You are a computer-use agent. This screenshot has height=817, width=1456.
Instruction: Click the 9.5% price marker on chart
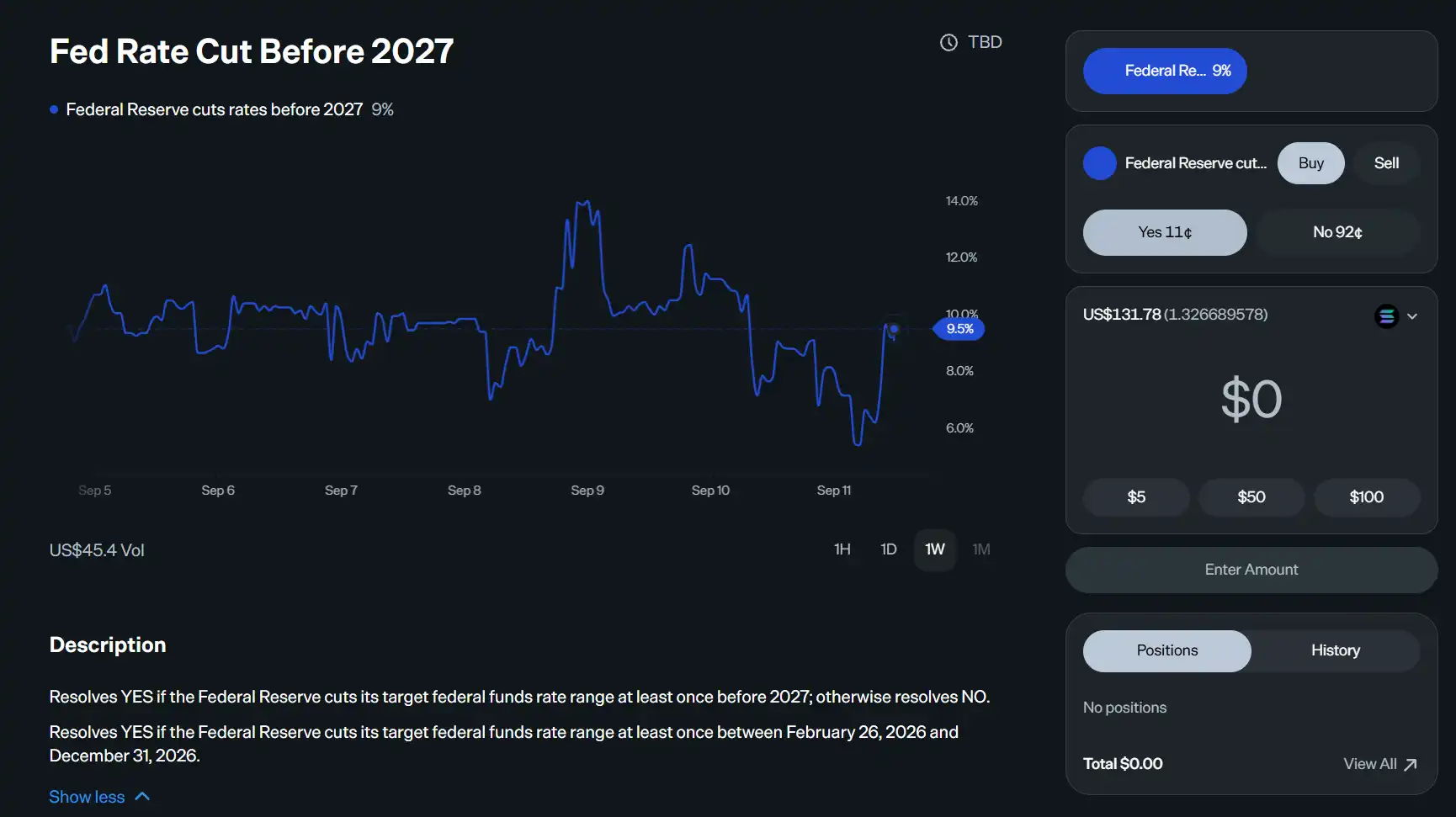pos(959,329)
